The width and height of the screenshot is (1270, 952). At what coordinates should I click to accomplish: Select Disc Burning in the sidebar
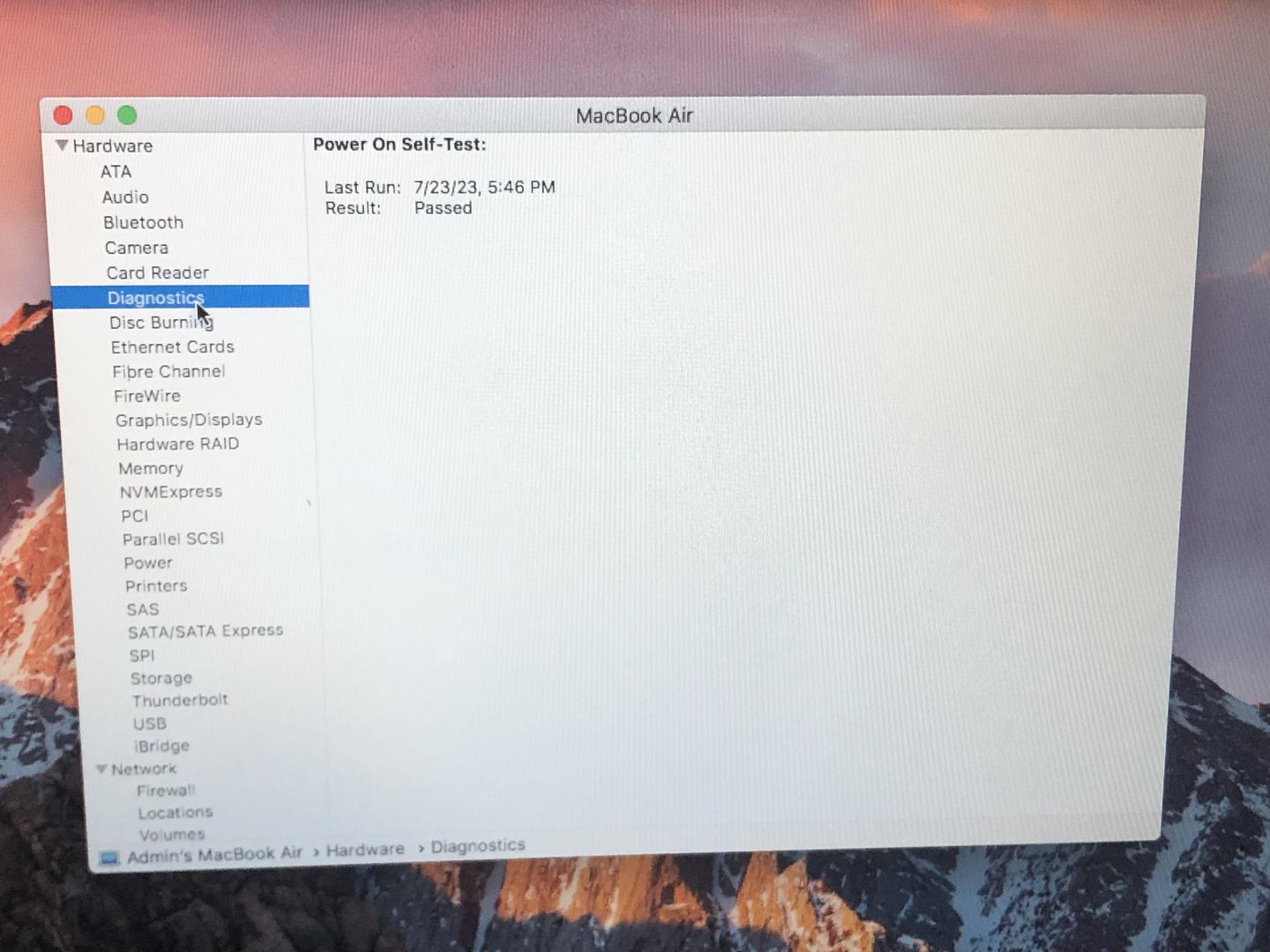pyautogui.click(x=161, y=323)
